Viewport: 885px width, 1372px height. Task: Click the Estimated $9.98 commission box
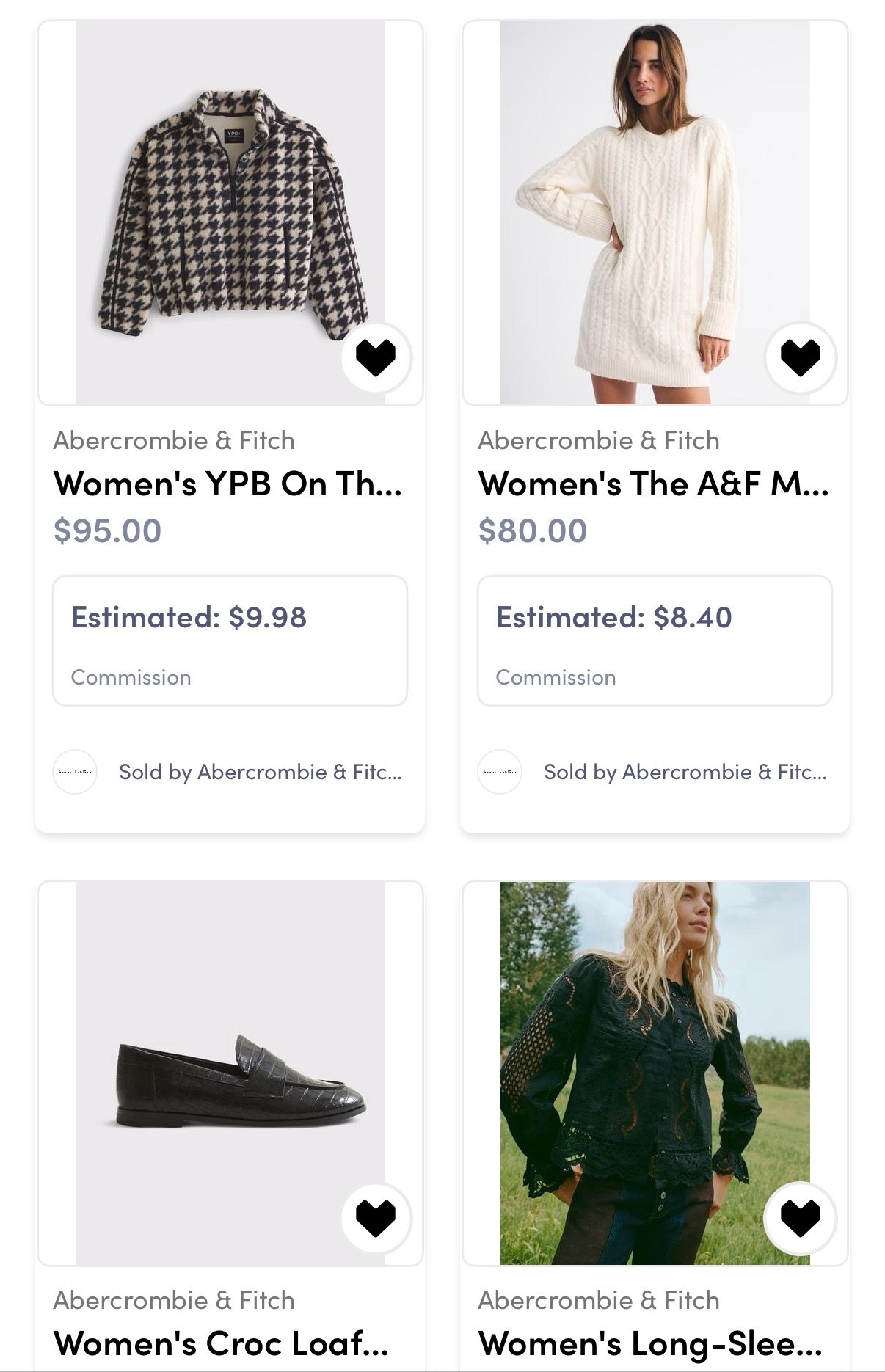point(230,641)
